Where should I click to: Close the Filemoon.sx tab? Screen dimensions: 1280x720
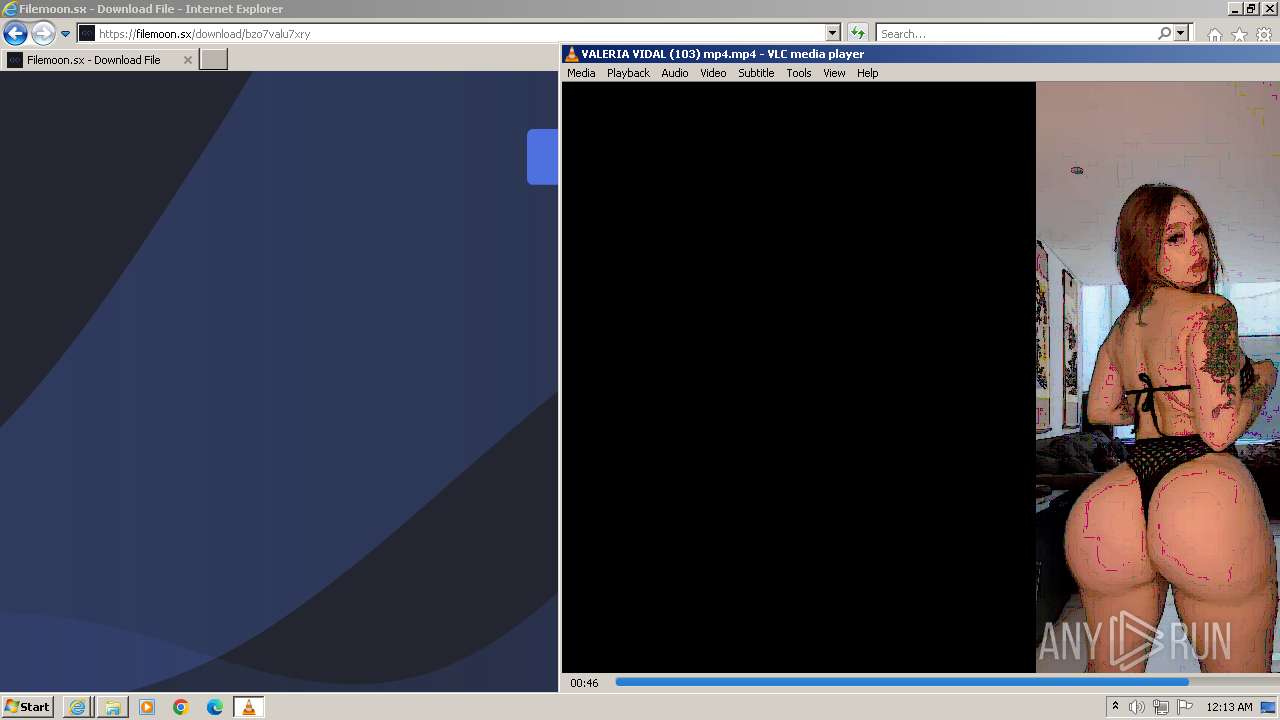(x=187, y=60)
